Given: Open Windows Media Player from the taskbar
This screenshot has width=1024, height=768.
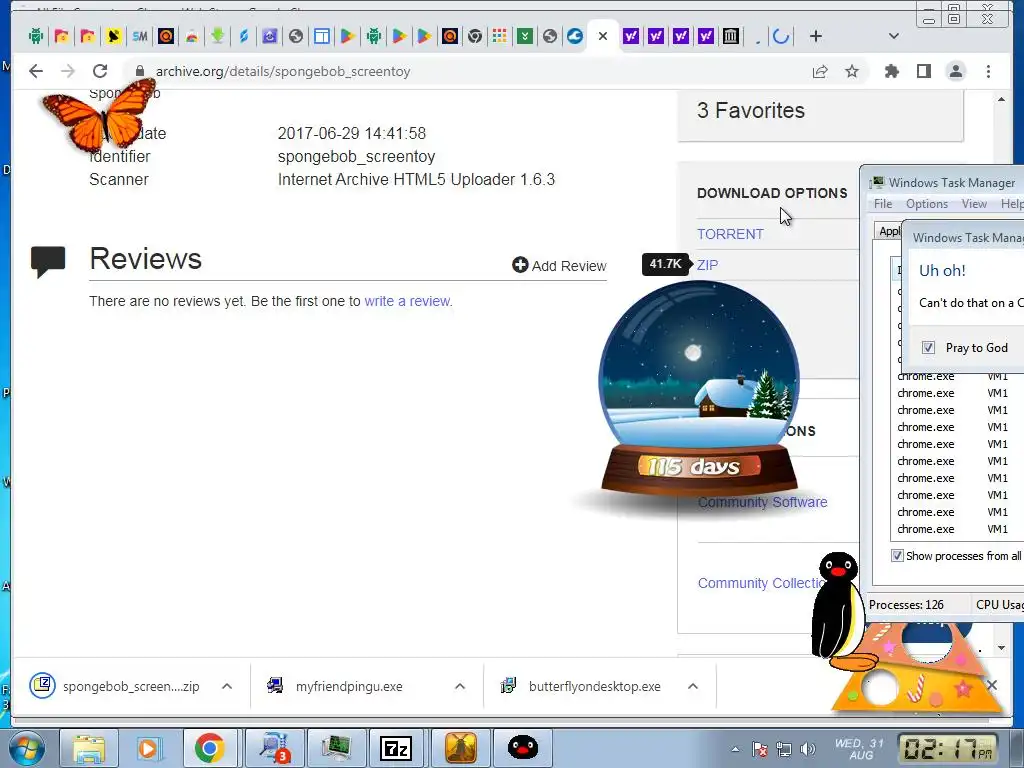Looking at the screenshot, I should point(148,748).
